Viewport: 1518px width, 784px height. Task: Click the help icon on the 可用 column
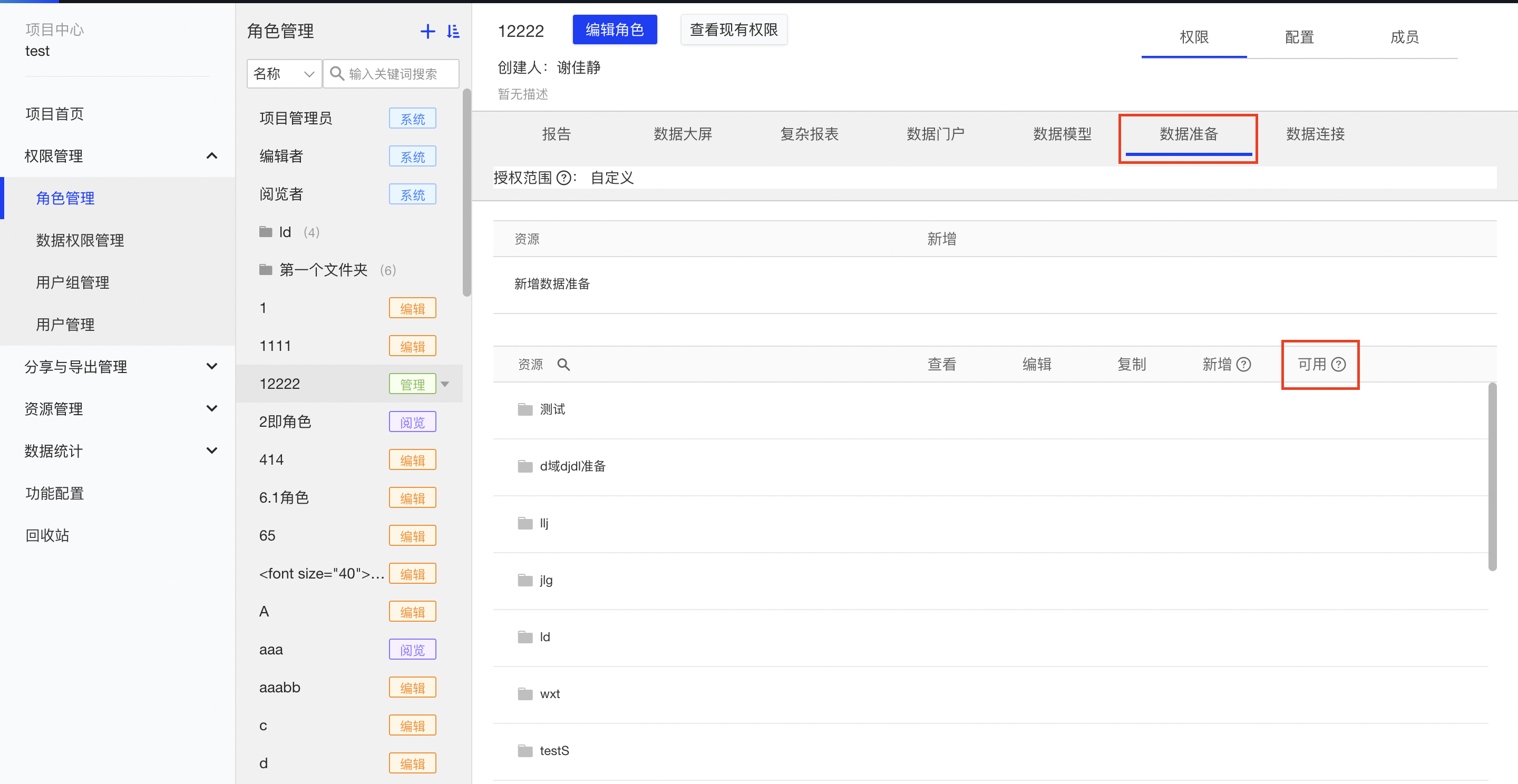coord(1340,364)
